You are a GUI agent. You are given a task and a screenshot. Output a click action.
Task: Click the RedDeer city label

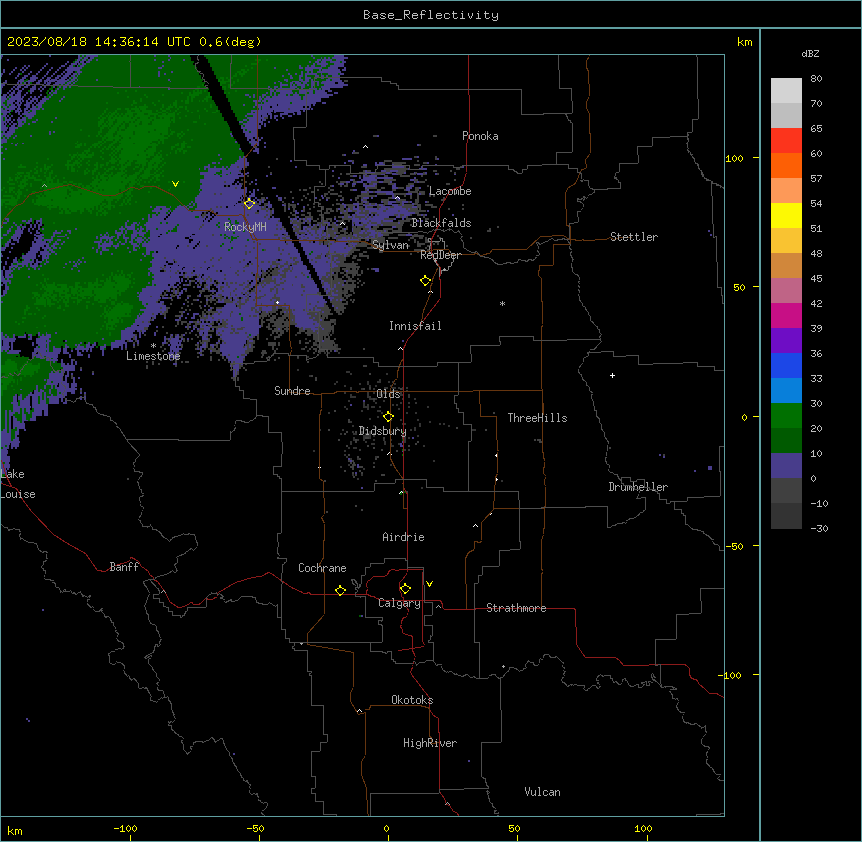pos(440,255)
